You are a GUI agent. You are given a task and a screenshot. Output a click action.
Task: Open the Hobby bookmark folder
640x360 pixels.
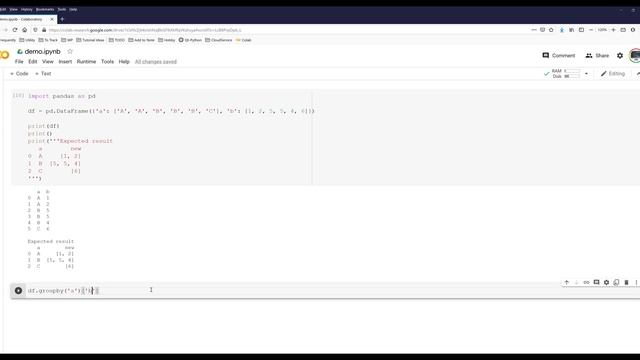(x=167, y=40)
